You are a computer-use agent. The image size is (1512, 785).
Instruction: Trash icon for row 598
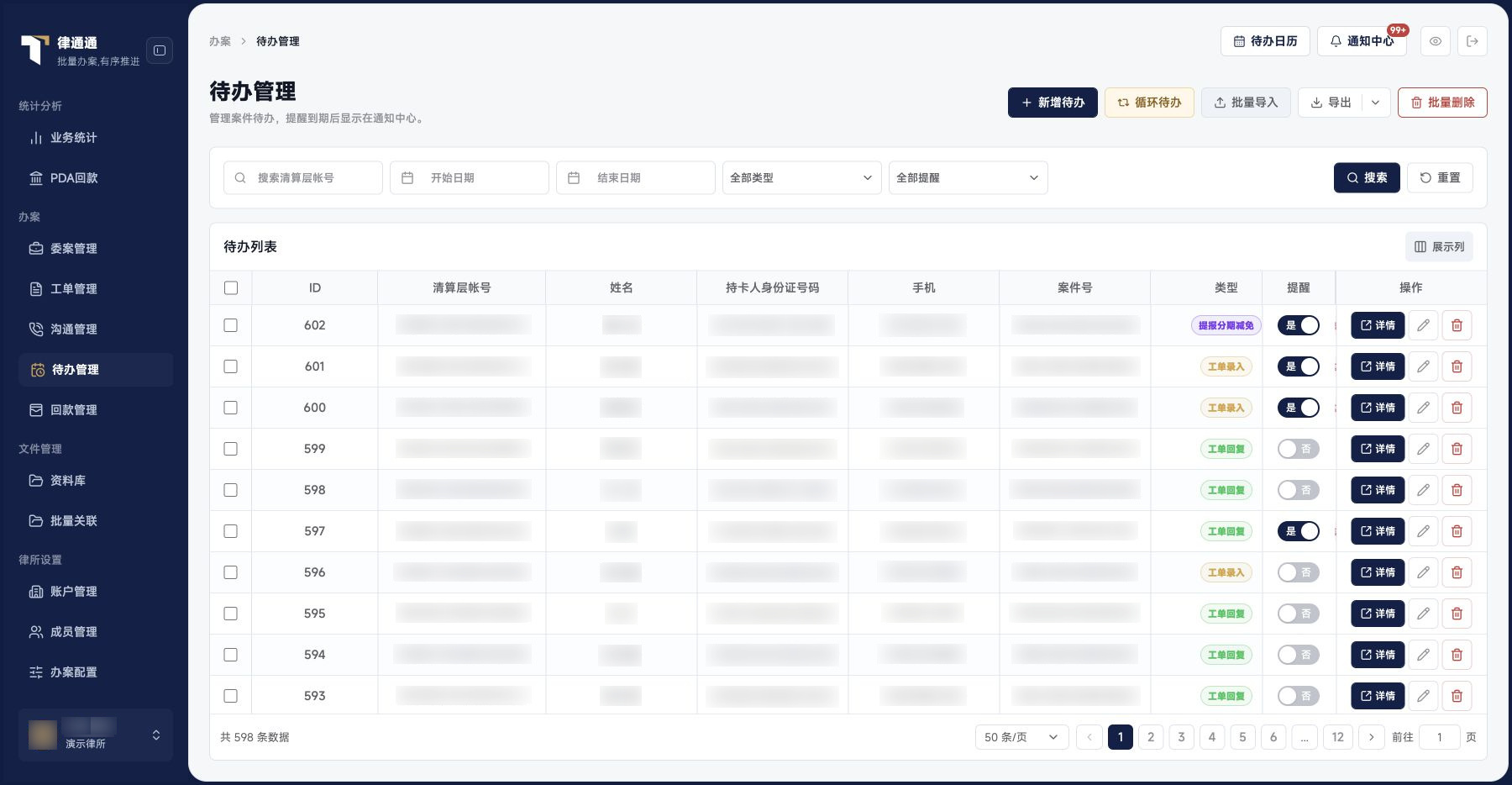click(x=1457, y=490)
